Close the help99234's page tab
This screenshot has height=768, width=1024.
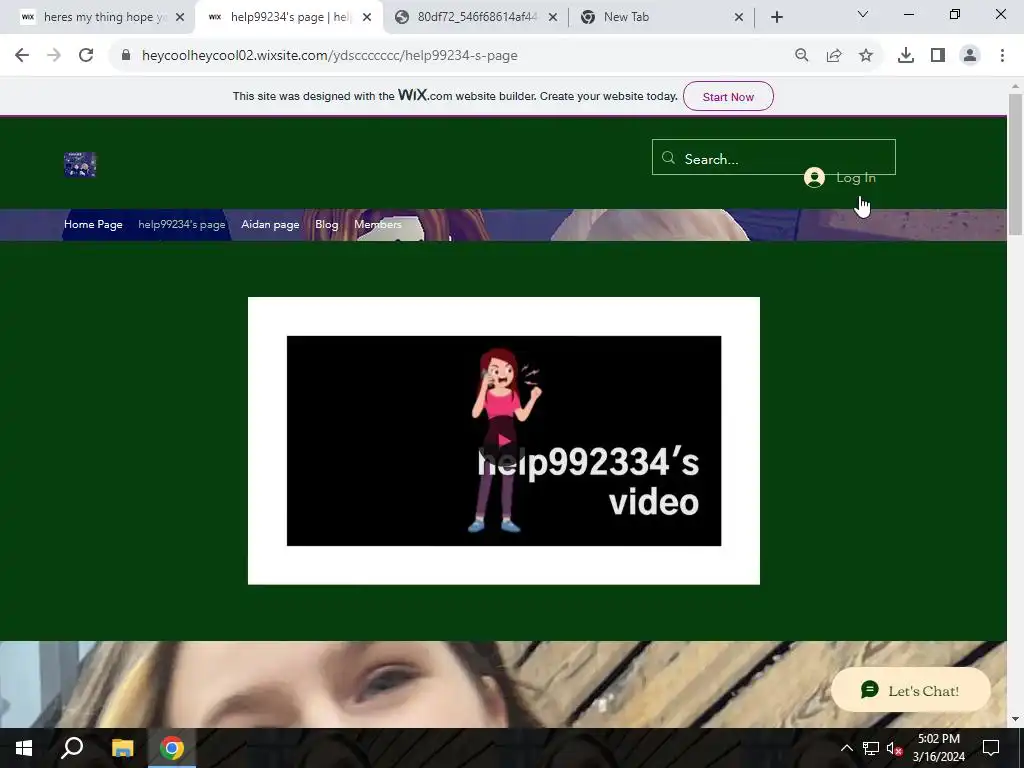click(x=367, y=18)
